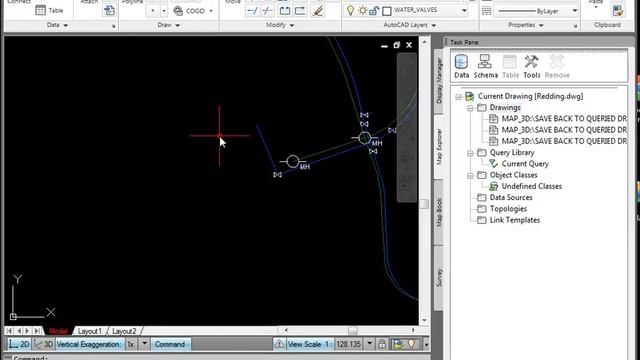The image size is (640, 360).
Task: Open the Display Manager side tab
Action: pos(439,80)
